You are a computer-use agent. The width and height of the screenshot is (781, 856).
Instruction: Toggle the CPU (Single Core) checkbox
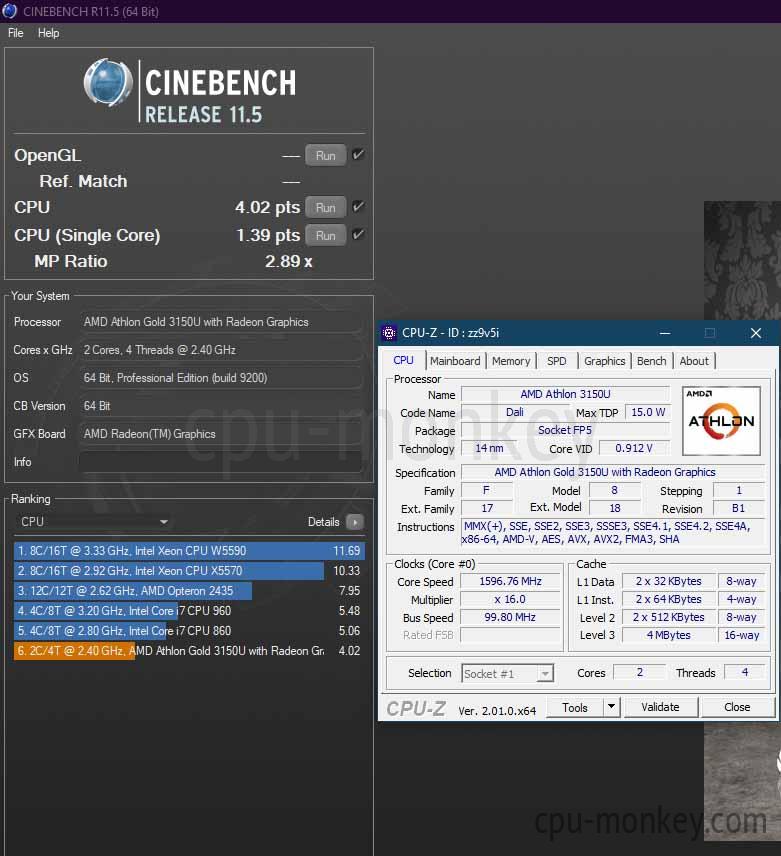click(x=358, y=235)
